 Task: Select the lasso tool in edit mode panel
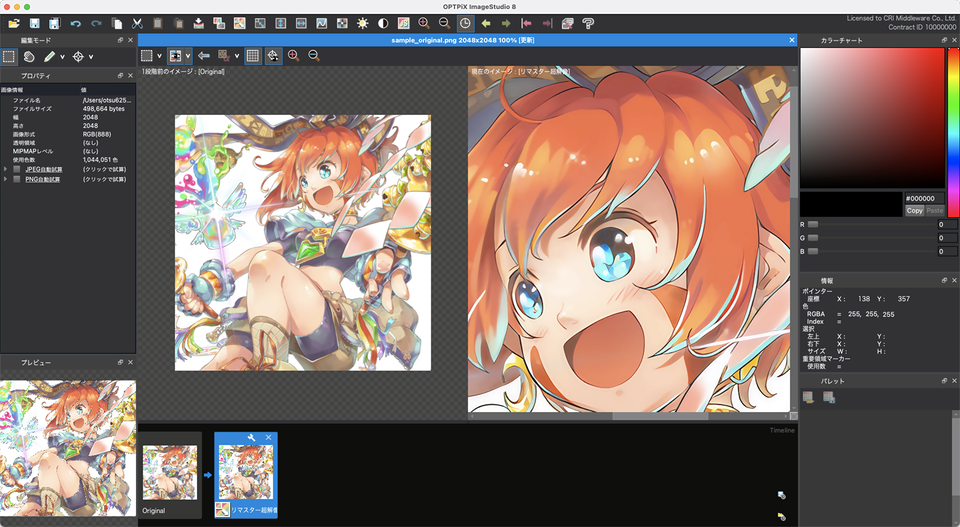(29, 56)
